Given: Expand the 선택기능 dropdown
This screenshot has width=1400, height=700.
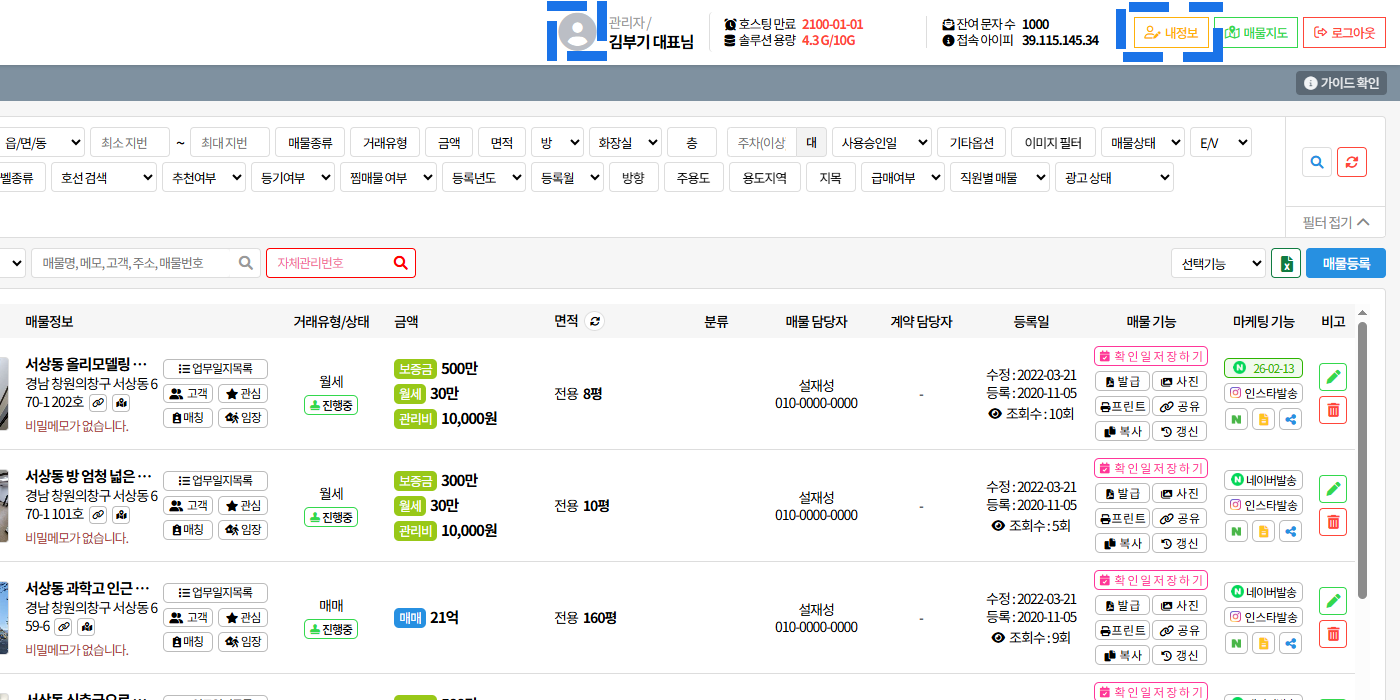Looking at the screenshot, I should click(x=1218, y=264).
